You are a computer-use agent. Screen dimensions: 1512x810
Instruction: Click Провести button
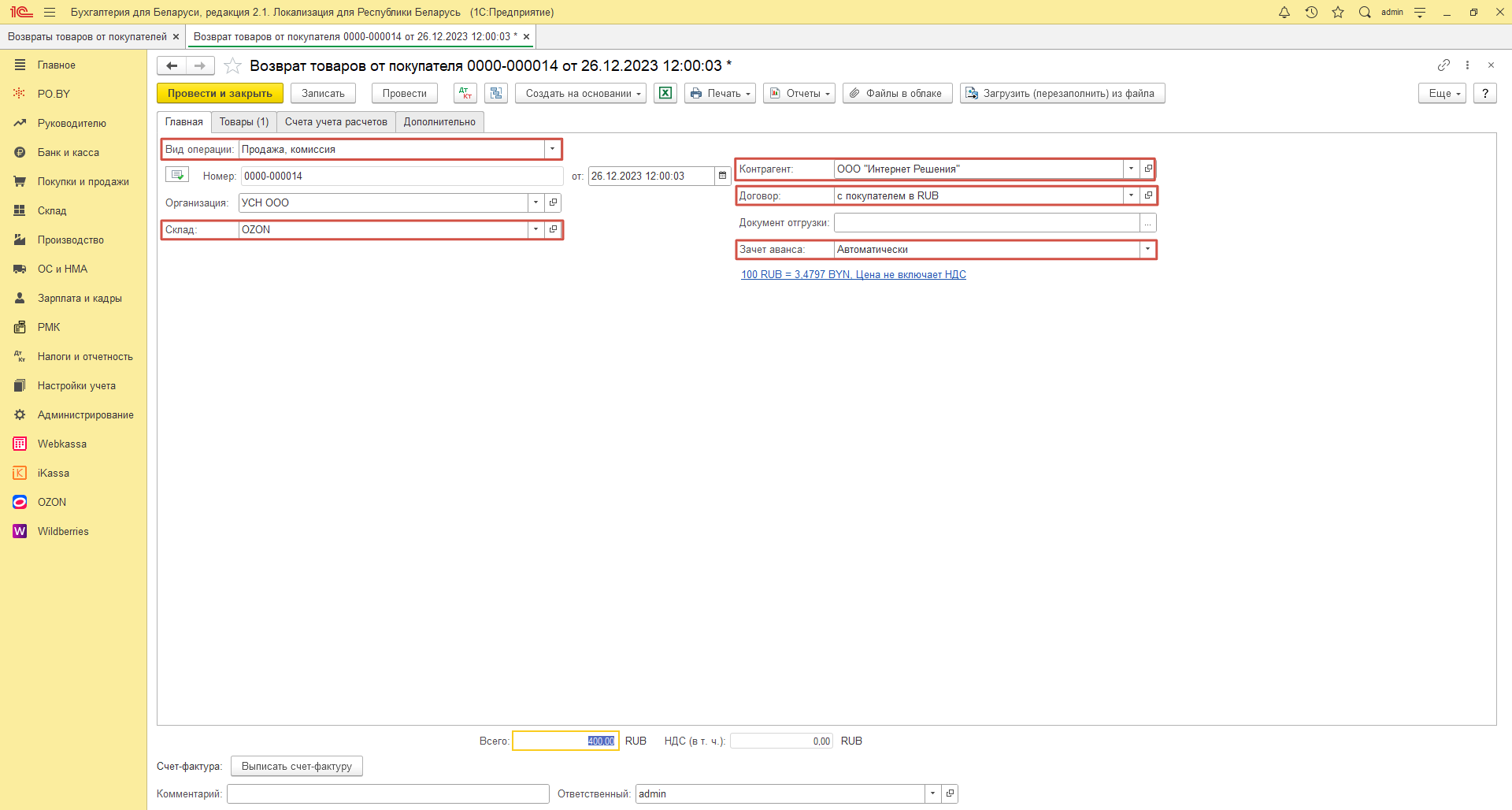[404, 93]
